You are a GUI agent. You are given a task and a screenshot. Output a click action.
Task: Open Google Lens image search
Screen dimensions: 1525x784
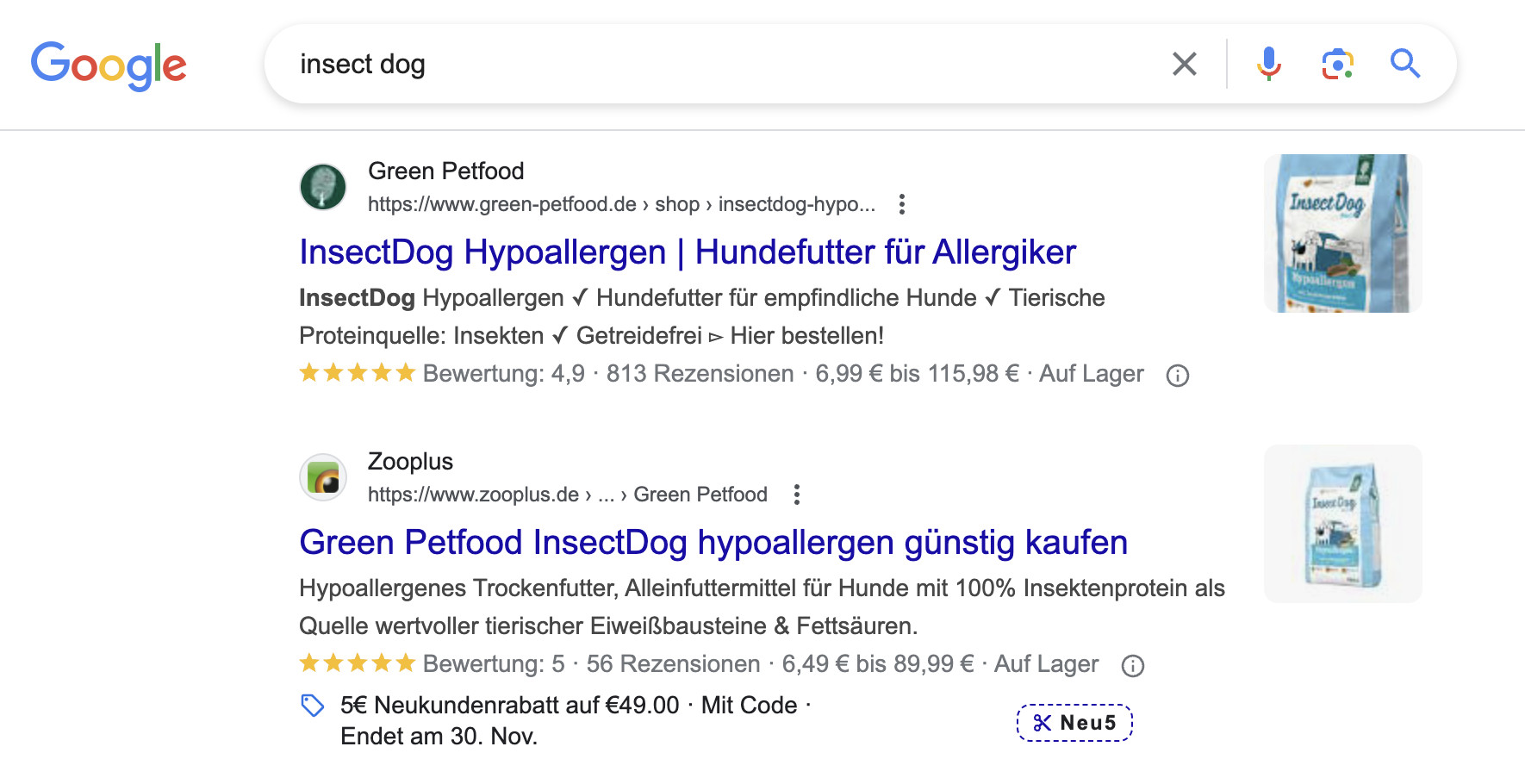coord(1335,63)
